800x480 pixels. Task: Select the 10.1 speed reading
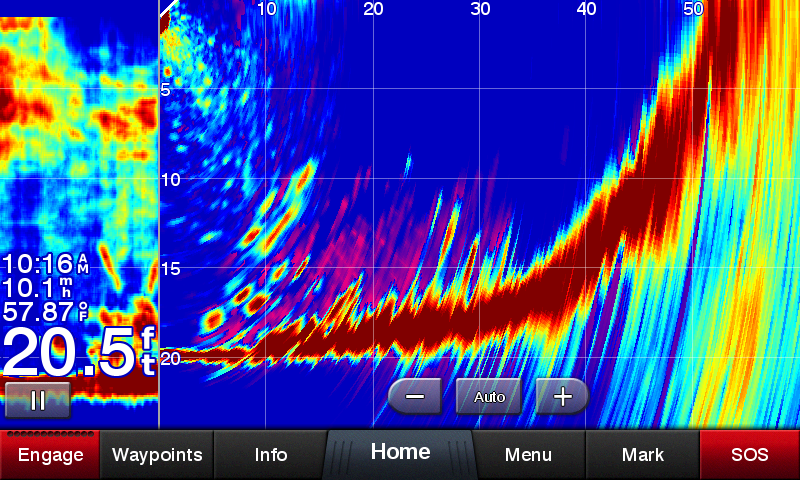pos(45,288)
